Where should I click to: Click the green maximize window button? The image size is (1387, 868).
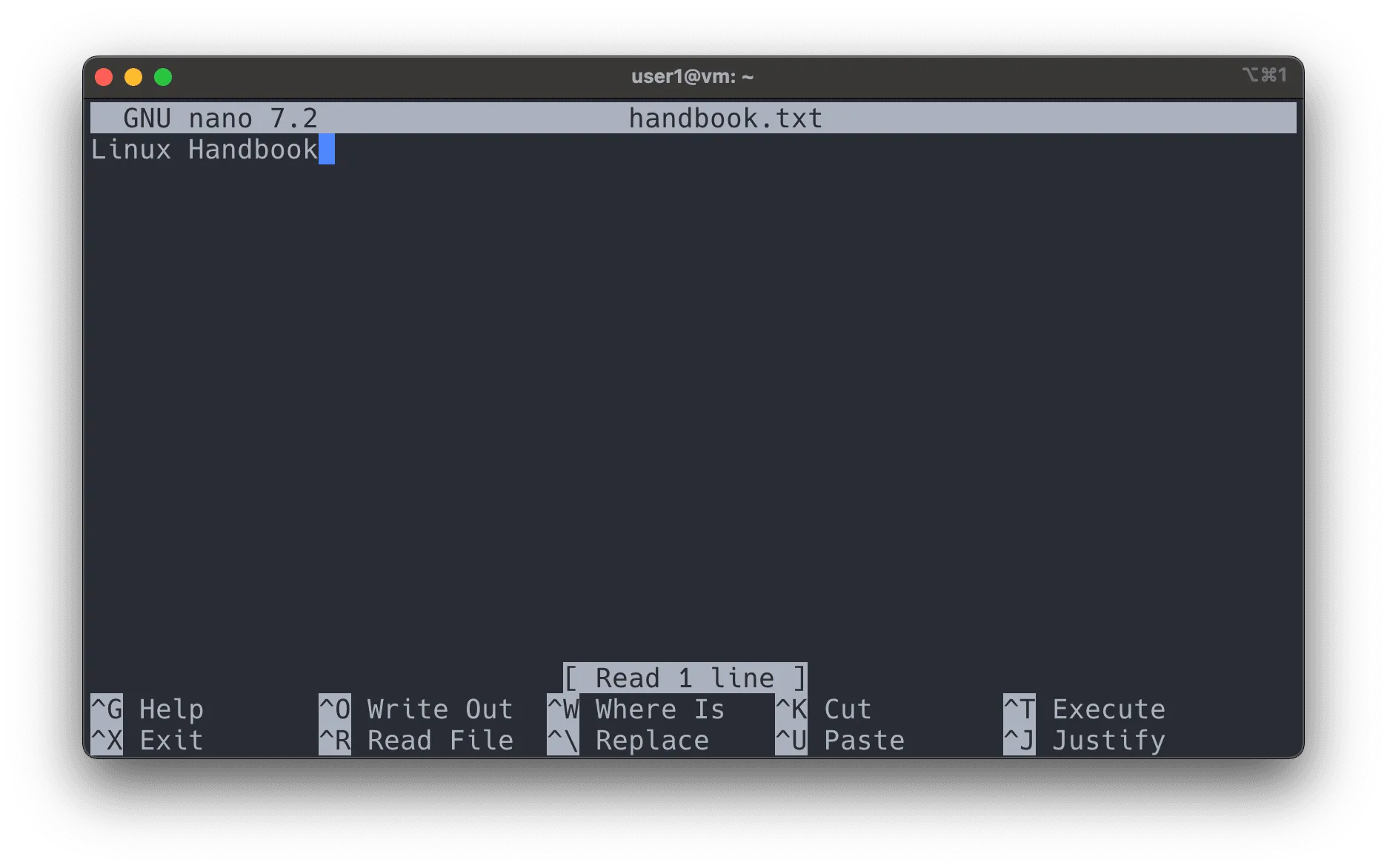tap(163, 77)
